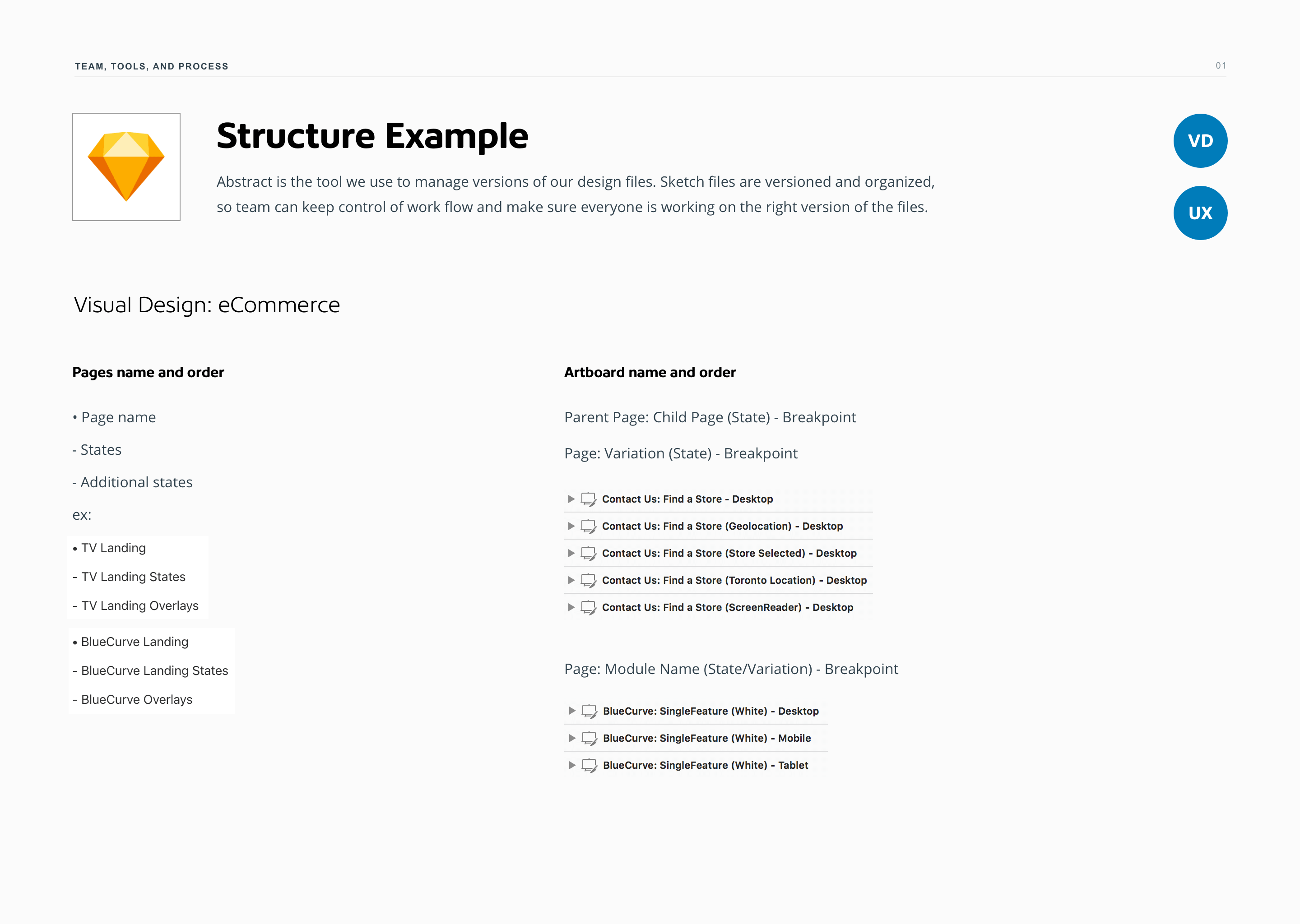Select the TV Landing page item
This screenshot has height=924, width=1300.
[113, 548]
